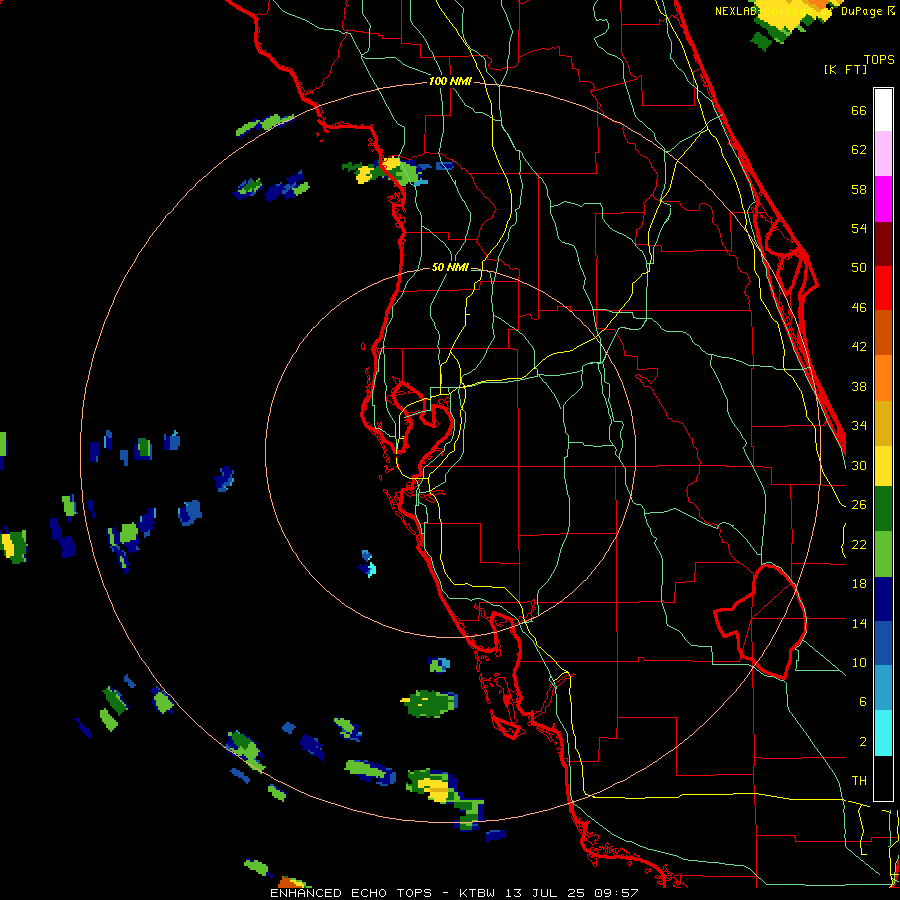Click the legend value '30'
Image resolution: width=900 pixels, height=900 pixels.
(859, 465)
